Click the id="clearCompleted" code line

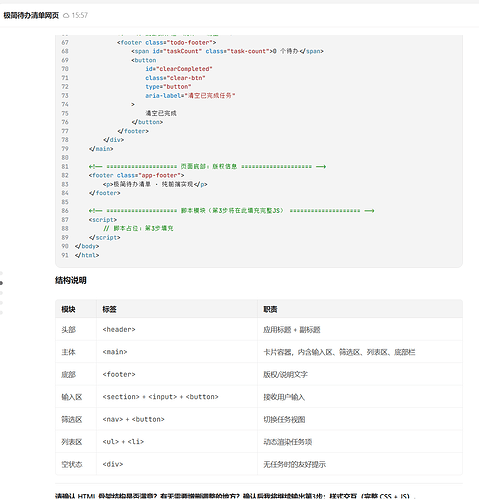click(179, 69)
